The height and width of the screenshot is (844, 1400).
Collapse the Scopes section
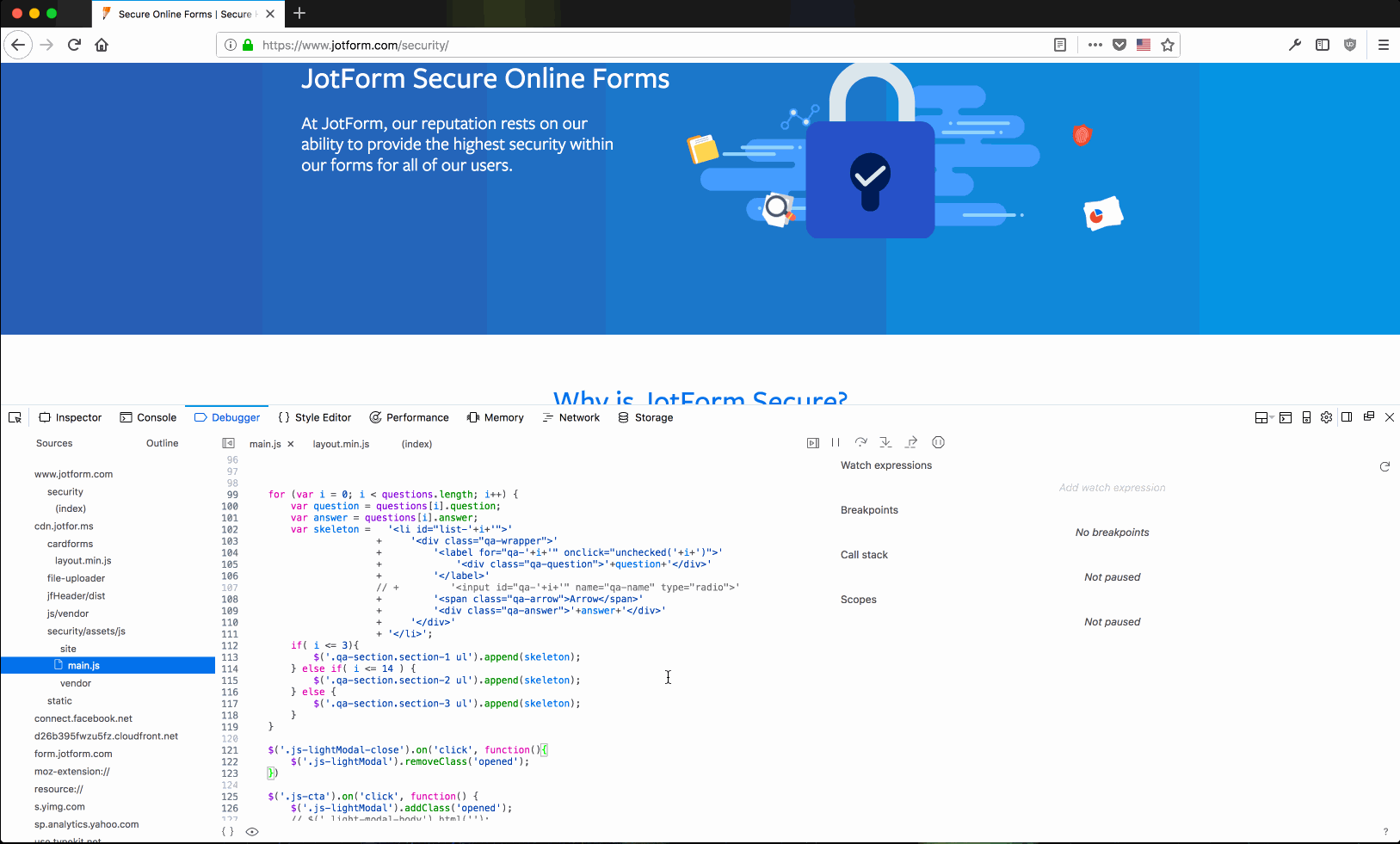(x=859, y=600)
